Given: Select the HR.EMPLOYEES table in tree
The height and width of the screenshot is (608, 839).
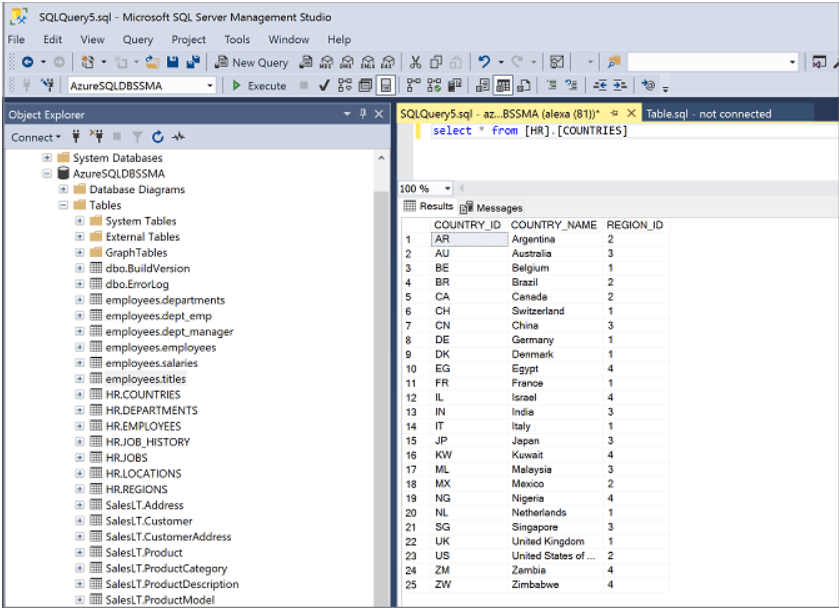Looking at the screenshot, I should [143, 426].
